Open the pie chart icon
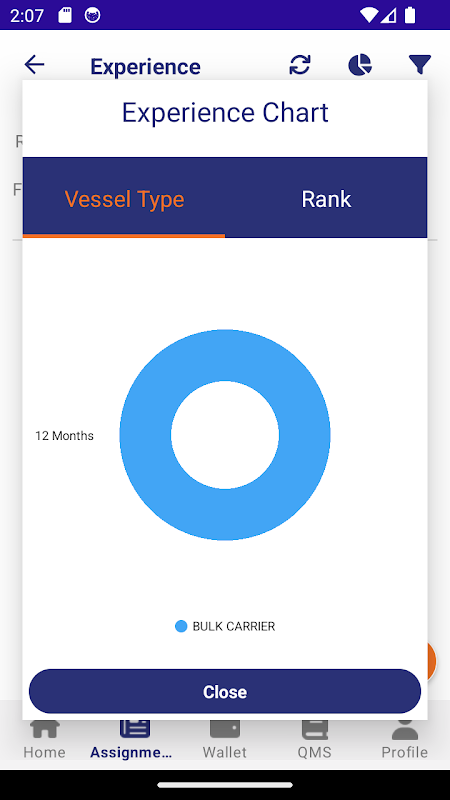This screenshot has width=450, height=800. click(x=360, y=65)
